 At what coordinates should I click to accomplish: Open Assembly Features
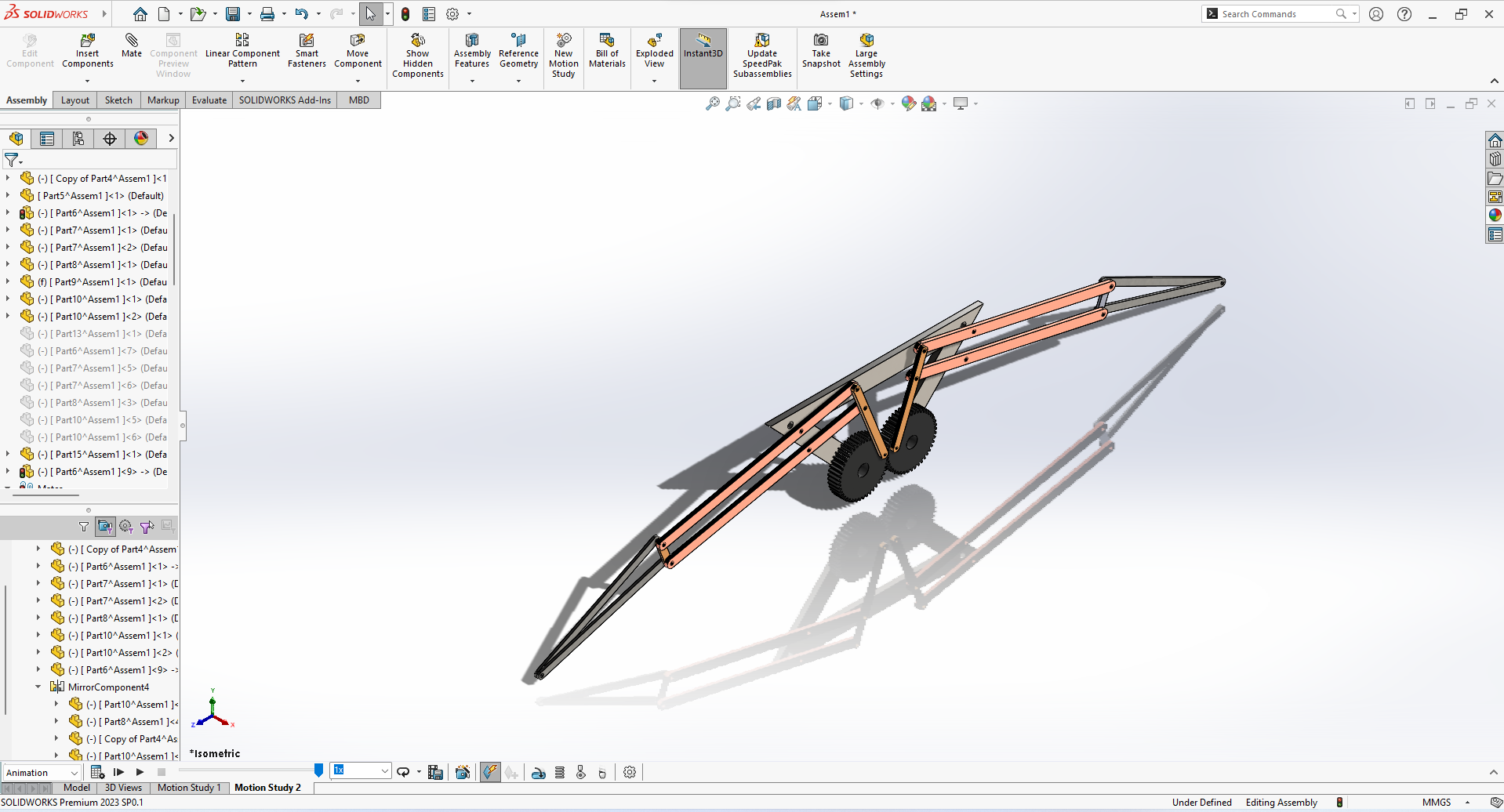(472, 51)
